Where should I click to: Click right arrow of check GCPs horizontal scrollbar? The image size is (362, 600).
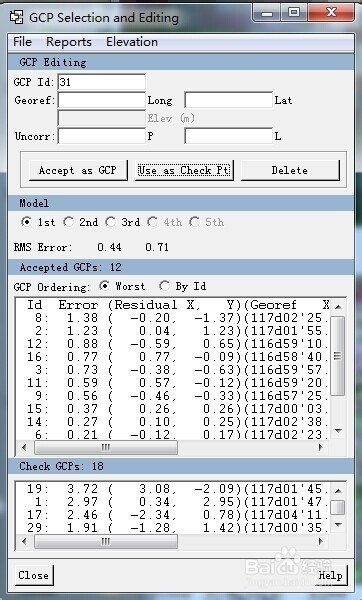[321, 541]
